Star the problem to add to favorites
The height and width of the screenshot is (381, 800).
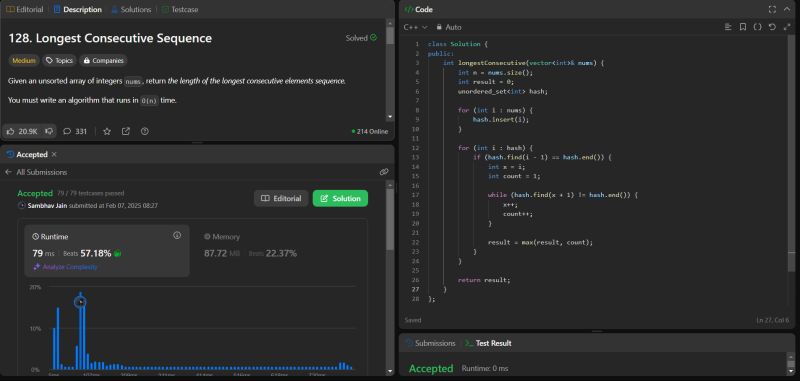tap(107, 131)
